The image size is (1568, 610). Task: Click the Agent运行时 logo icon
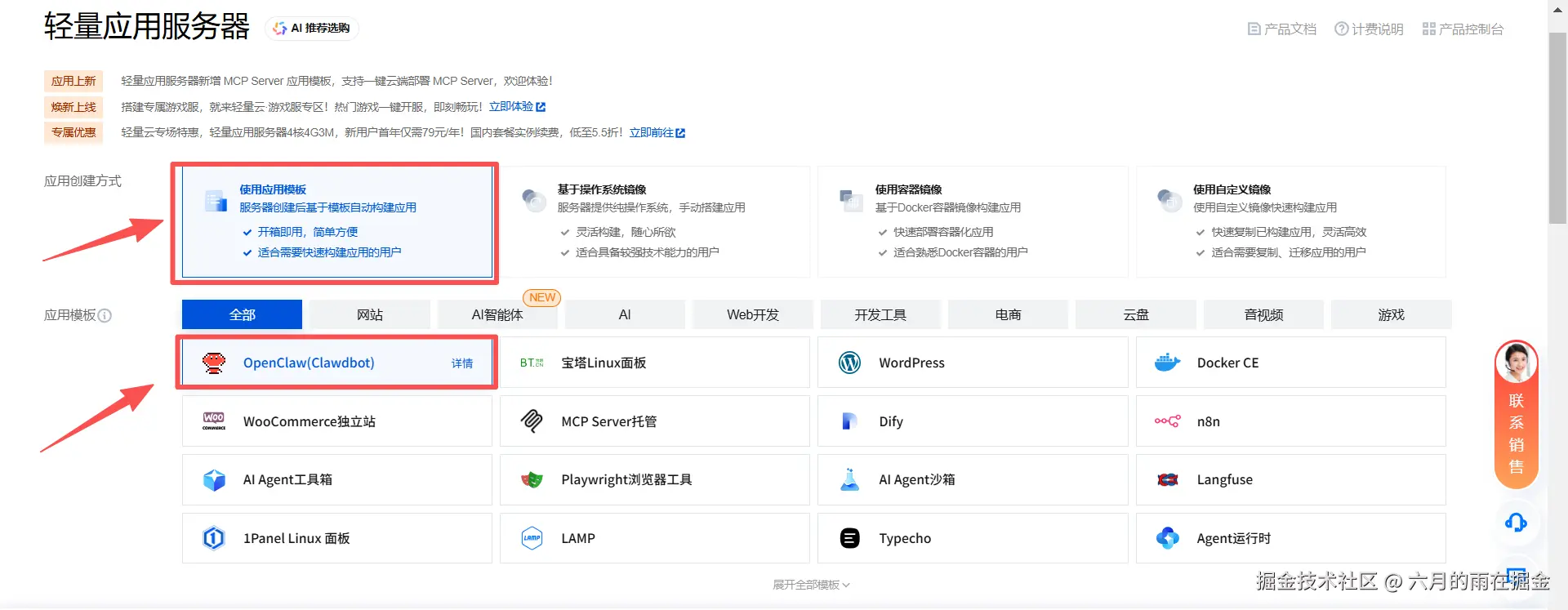tap(1168, 538)
